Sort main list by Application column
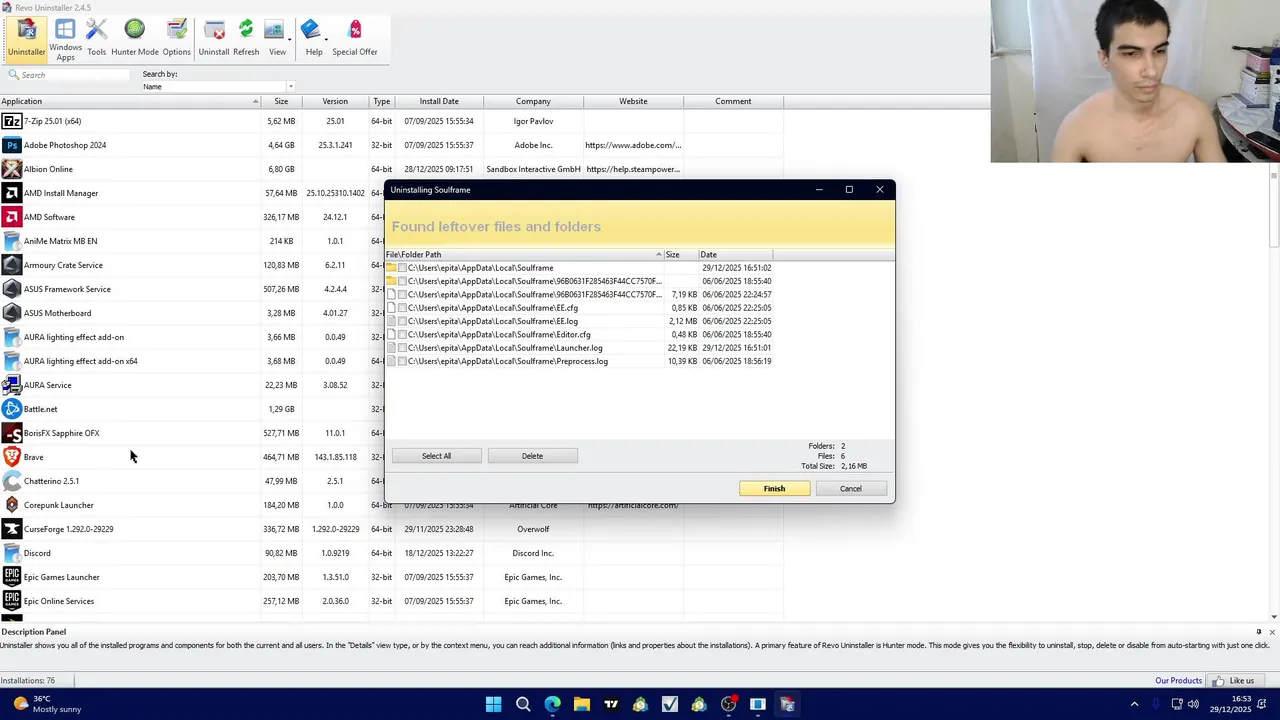 [x=130, y=101]
